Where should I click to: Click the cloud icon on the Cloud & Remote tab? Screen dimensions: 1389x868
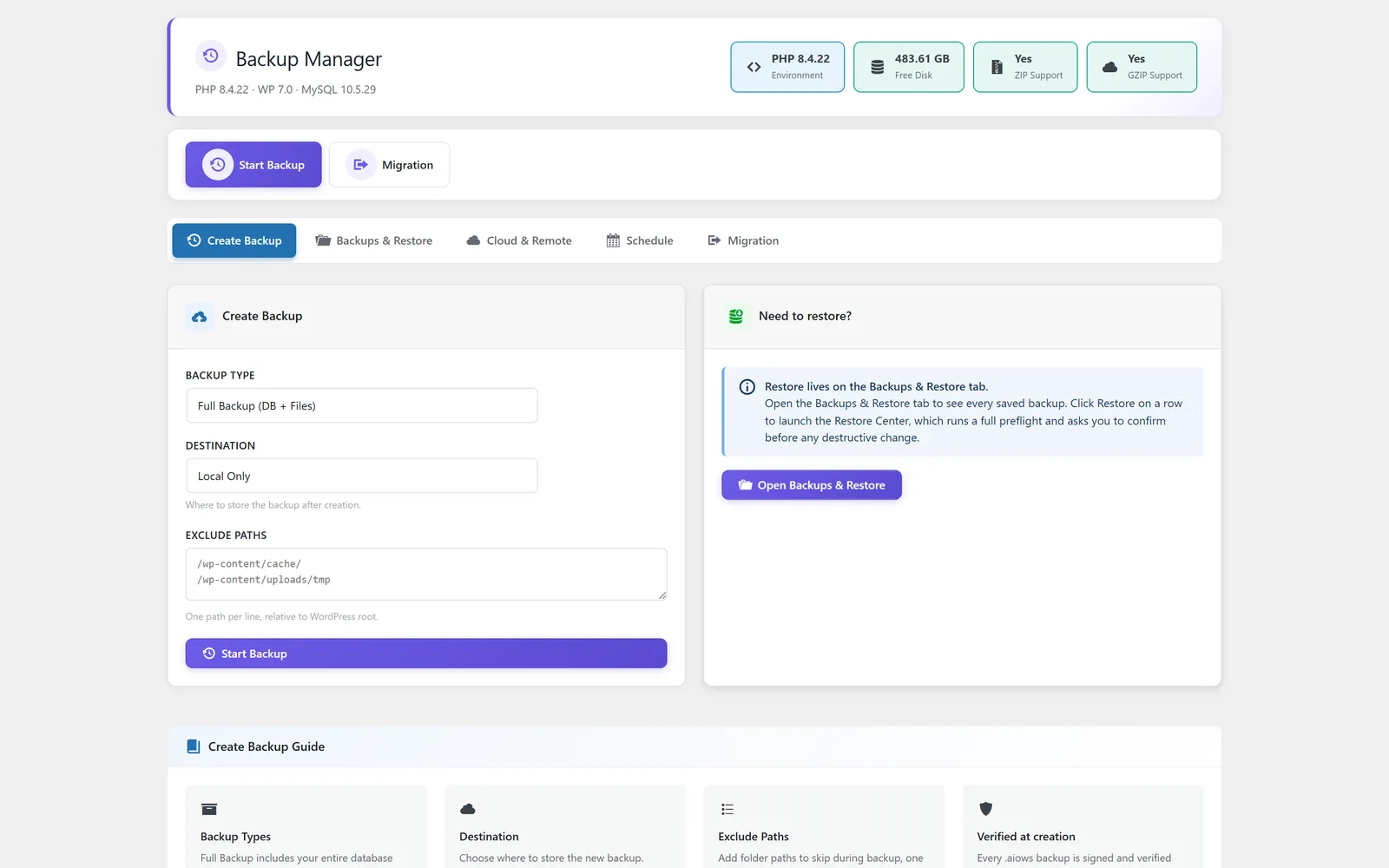tap(473, 240)
